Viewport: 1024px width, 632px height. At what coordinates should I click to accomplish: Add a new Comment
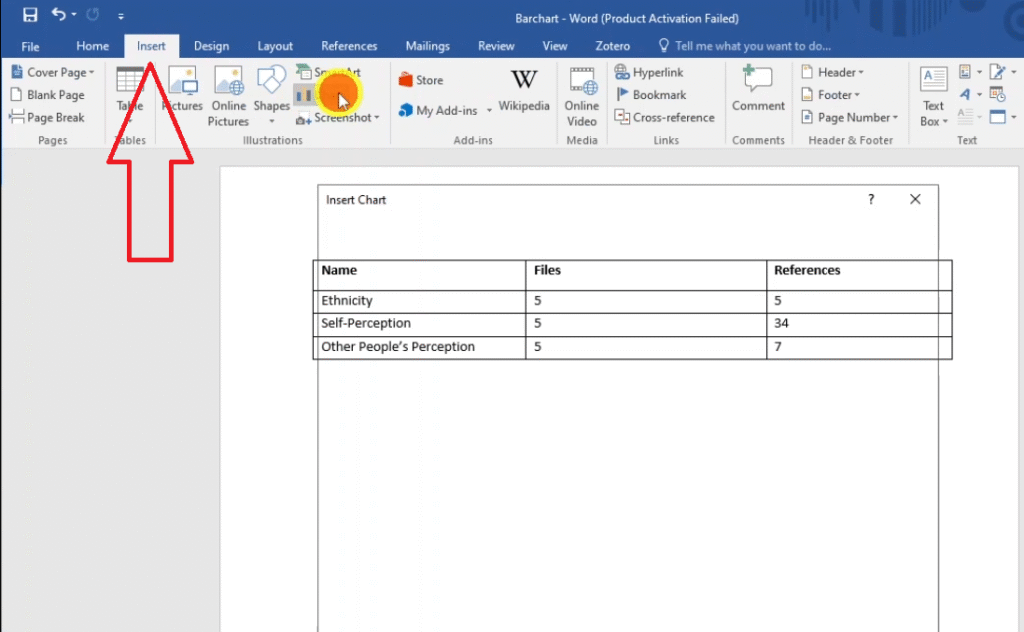pyautogui.click(x=758, y=90)
